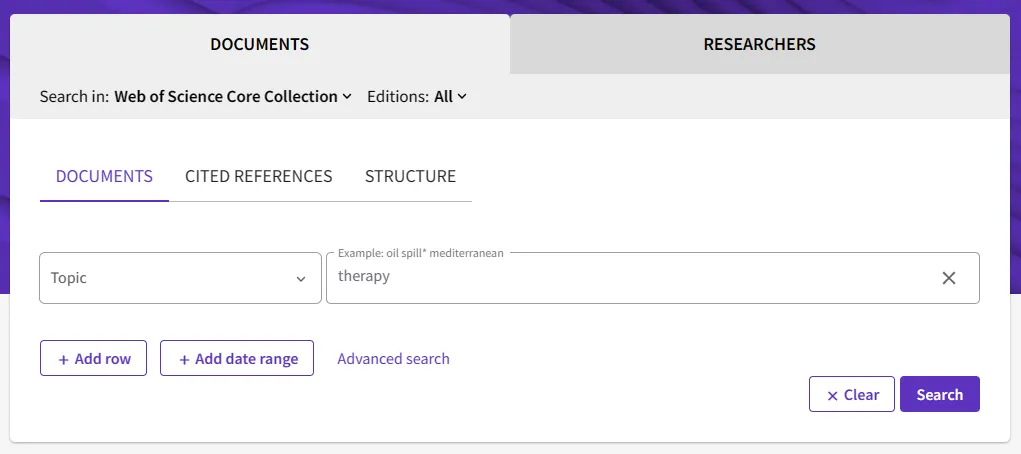The width and height of the screenshot is (1021, 454).
Task: Click the Add date range button
Action: tap(237, 358)
